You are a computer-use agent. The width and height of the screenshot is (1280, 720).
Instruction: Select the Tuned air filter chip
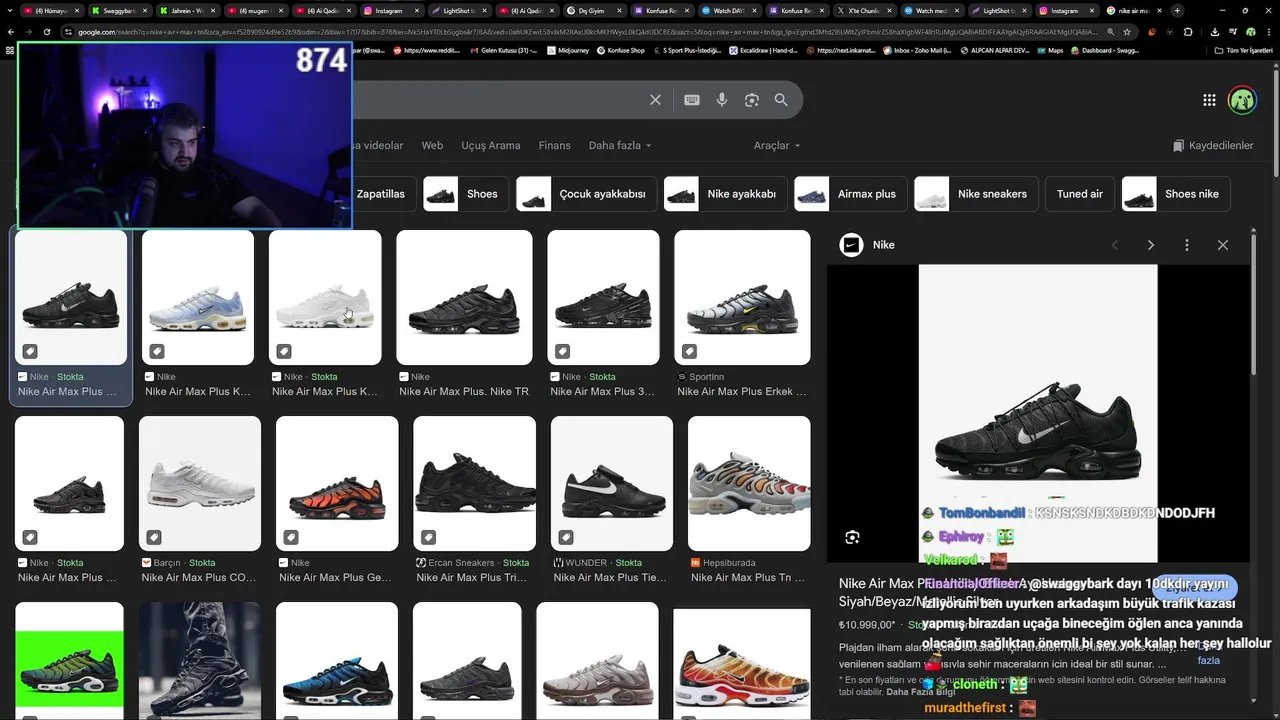1080,194
